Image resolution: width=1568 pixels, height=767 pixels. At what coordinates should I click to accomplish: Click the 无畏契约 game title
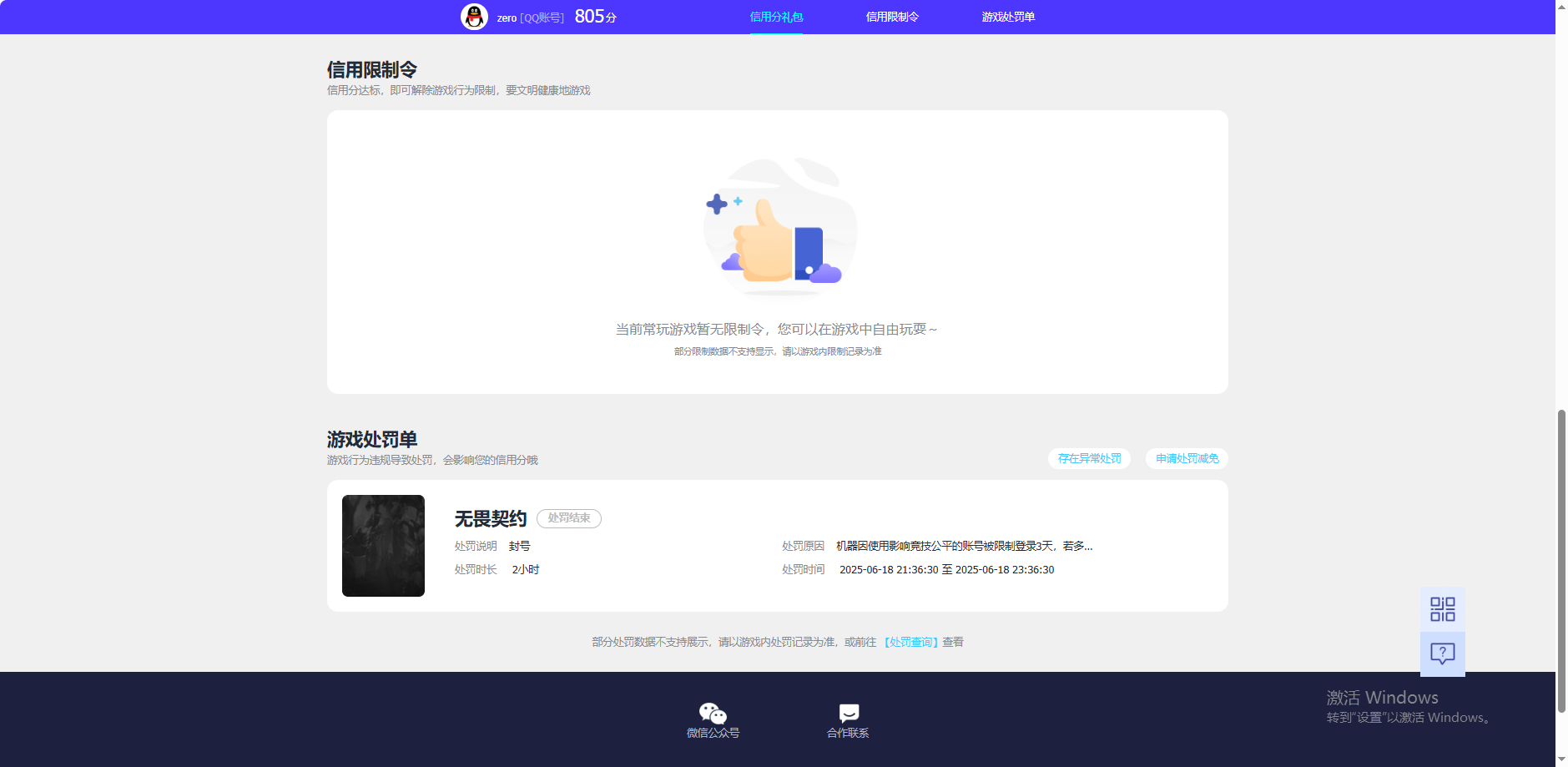(x=491, y=518)
